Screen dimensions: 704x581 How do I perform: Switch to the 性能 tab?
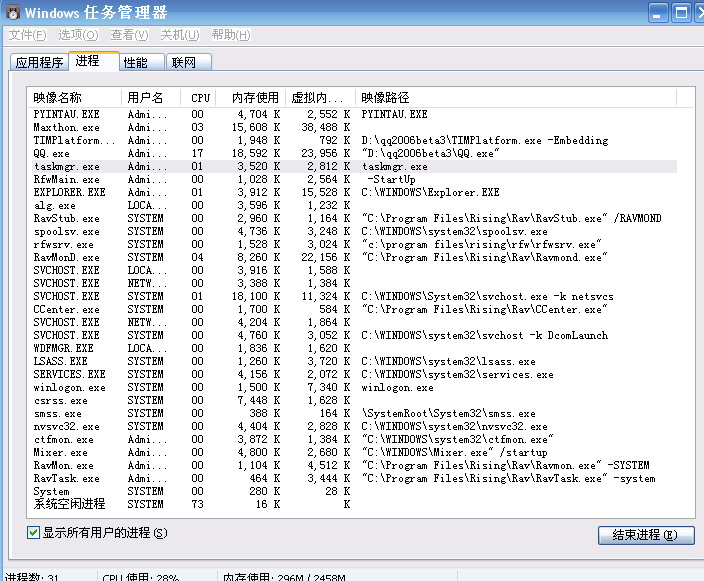(x=141, y=62)
